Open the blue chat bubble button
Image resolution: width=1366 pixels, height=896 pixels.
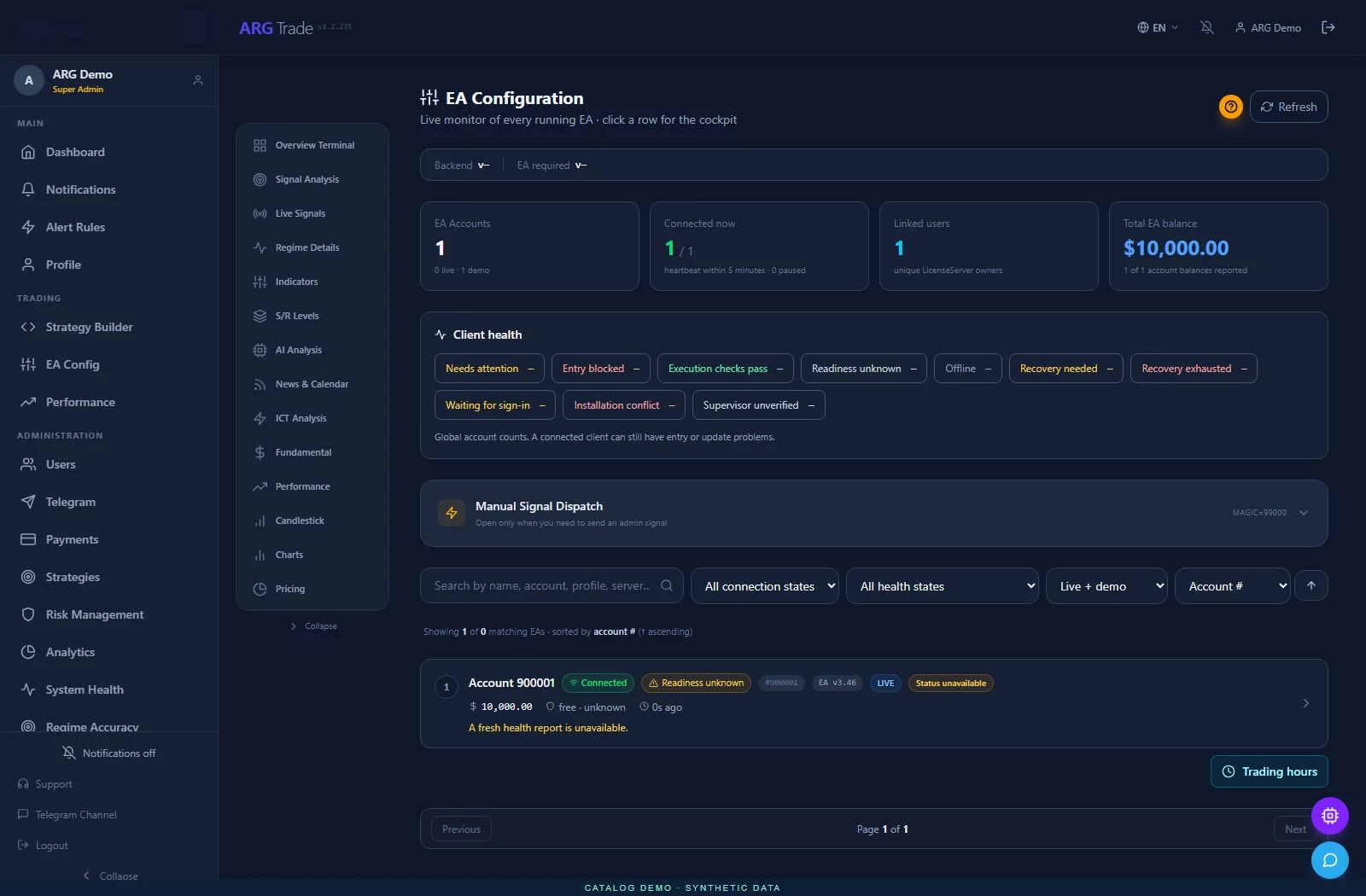pyautogui.click(x=1330, y=860)
